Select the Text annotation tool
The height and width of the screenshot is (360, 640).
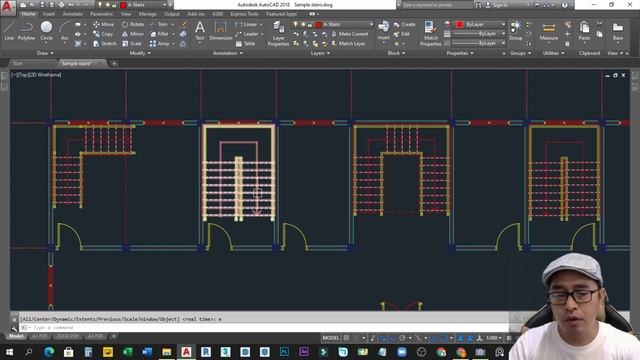point(200,31)
